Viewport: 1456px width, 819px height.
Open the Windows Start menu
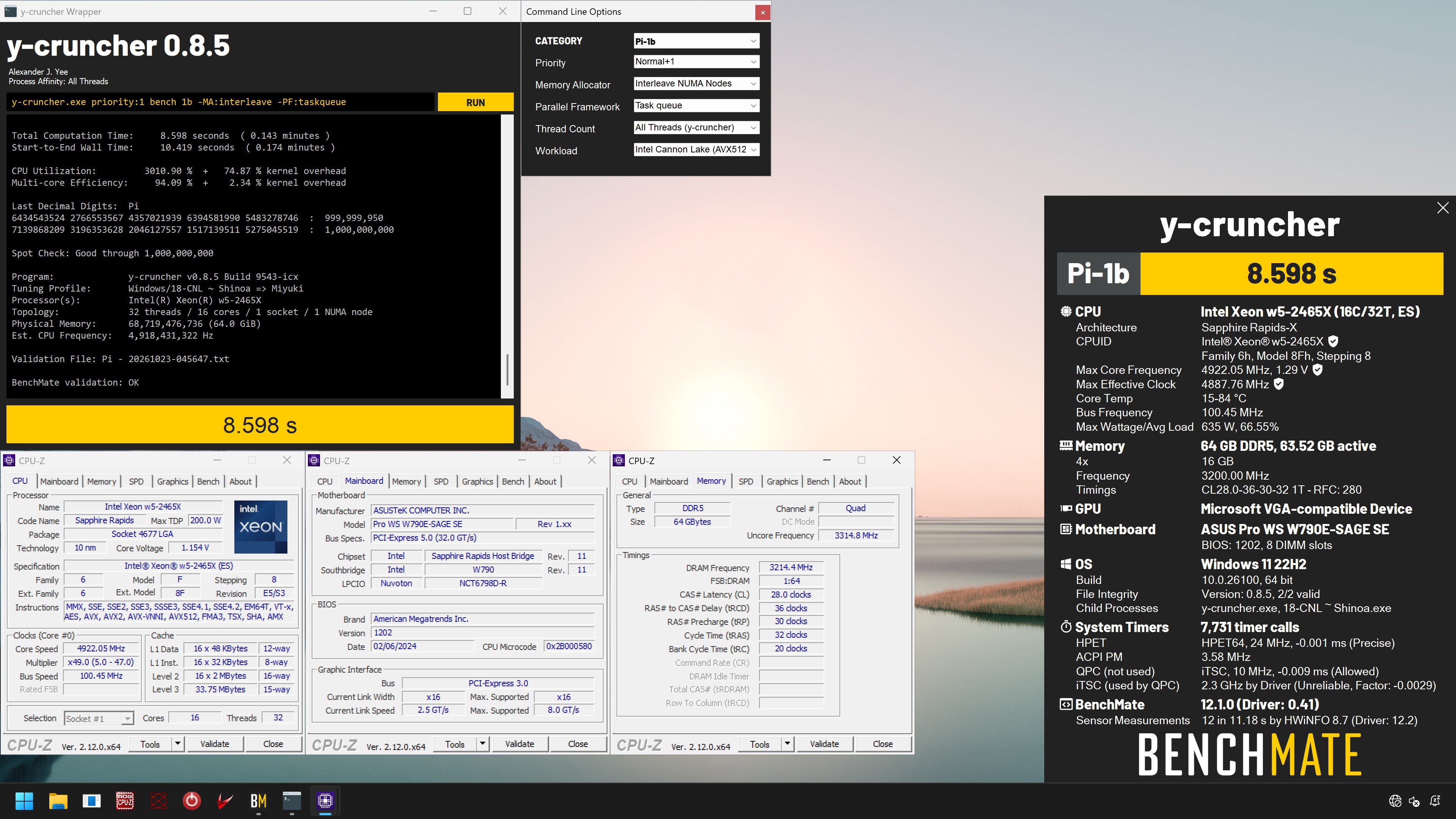click(x=24, y=800)
